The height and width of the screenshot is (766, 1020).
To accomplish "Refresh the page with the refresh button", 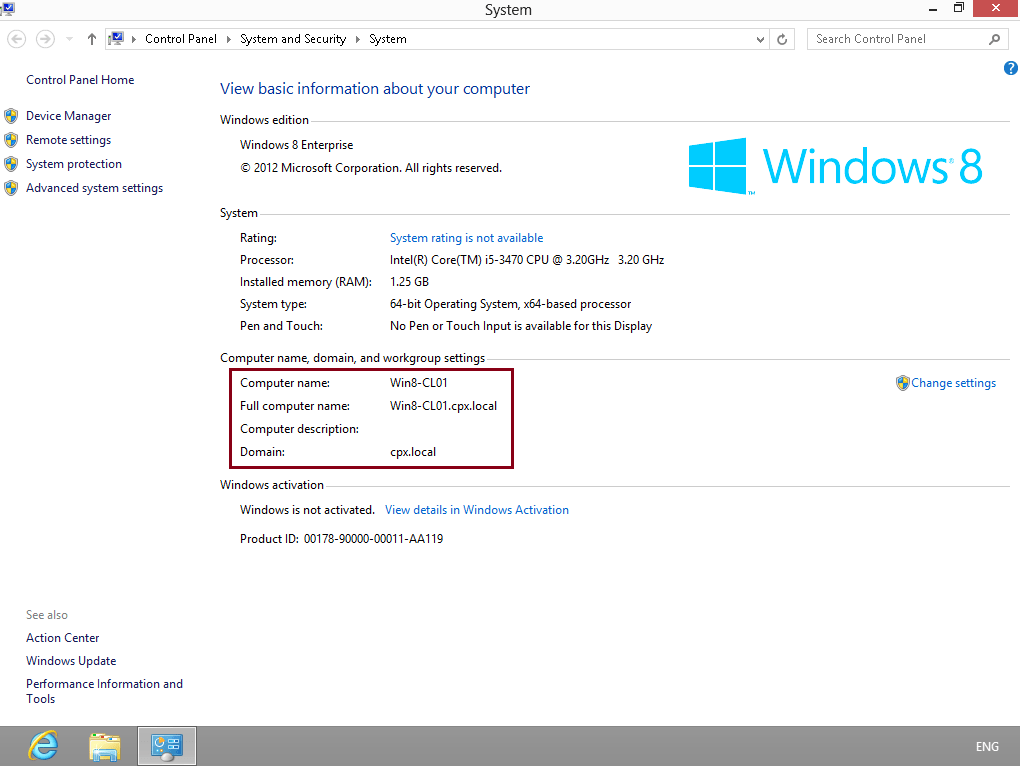I will pyautogui.click(x=782, y=40).
